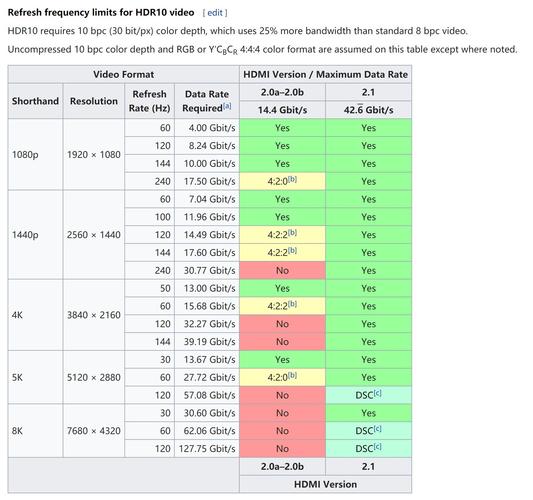Click the '2.1' header cell at table top
This screenshot has height=500, width=533.
click(x=368, y=92)
